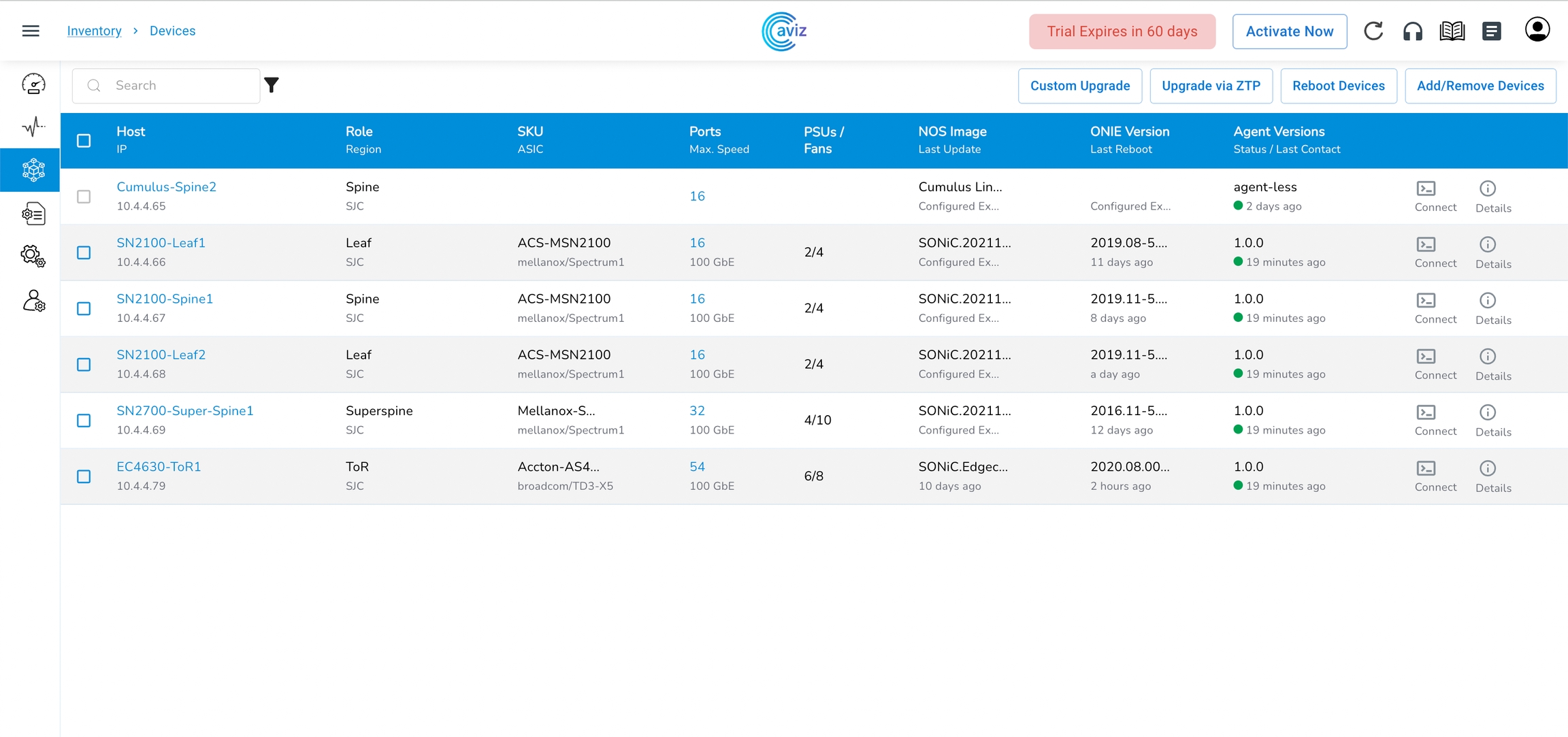1568x737 pixels.
Task: Open dashboard gauge icon in sidebar
Action: (x=33, y=84)
